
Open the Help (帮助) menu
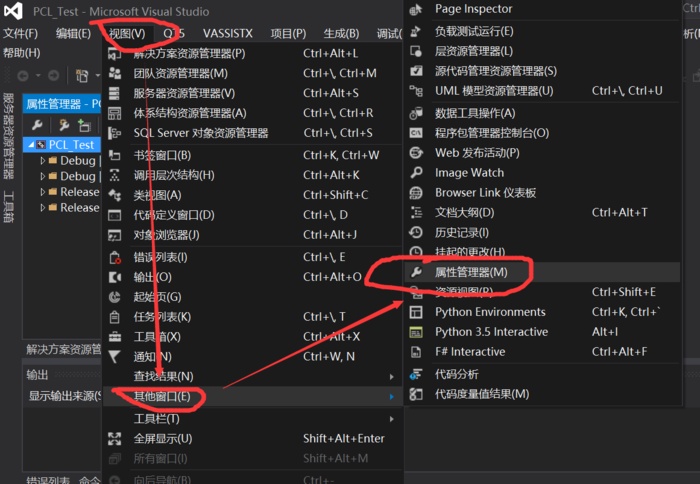[22, 53]
